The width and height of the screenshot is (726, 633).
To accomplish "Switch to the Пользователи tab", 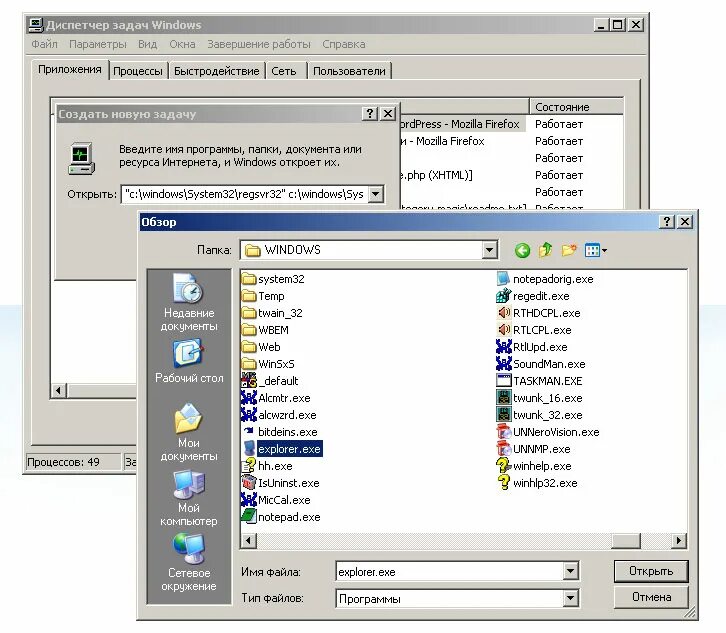I will [x=349, y=71].
